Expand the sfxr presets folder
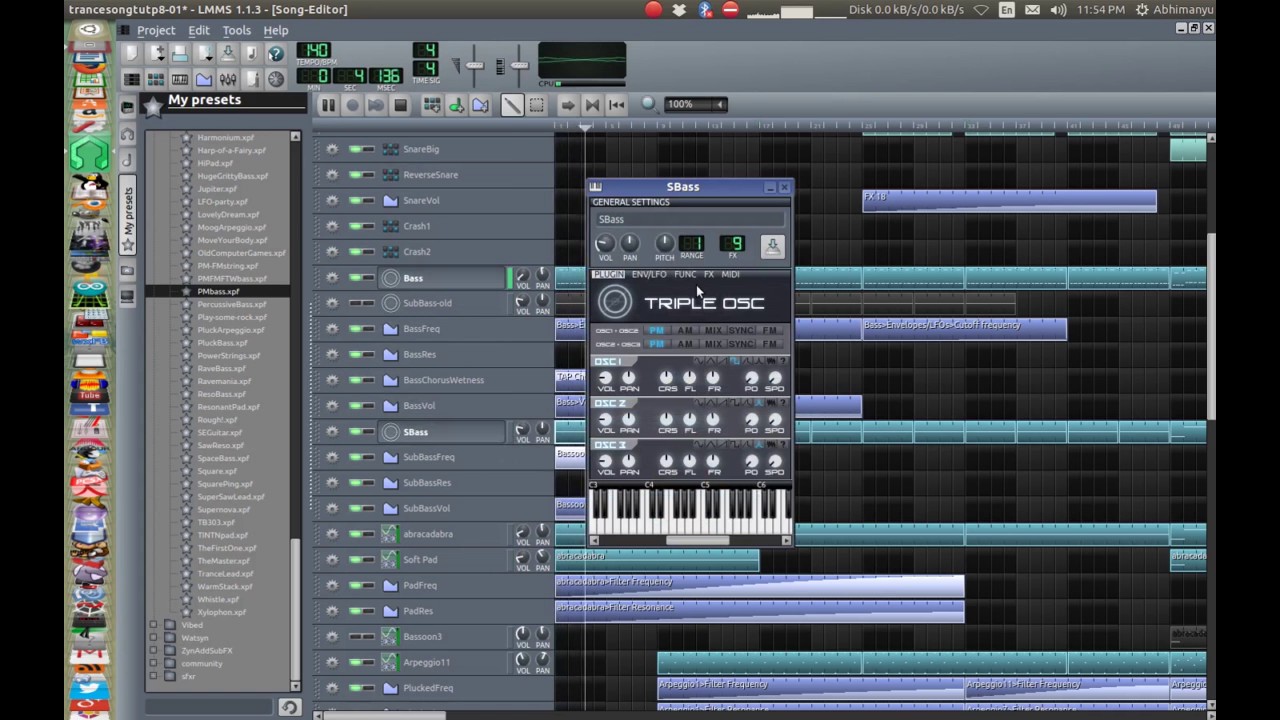The height and width of the screenshot is (720, 1280). (153, 677)
